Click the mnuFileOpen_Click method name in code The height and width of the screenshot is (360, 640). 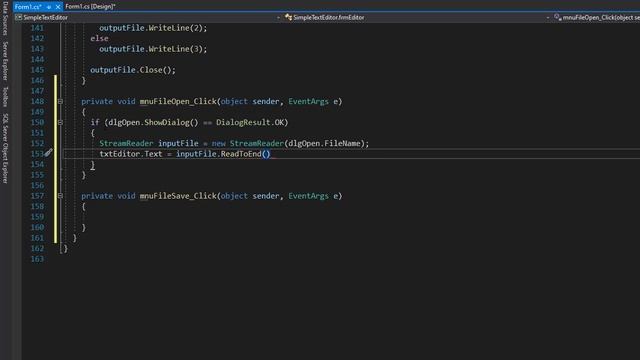[178, 101]
